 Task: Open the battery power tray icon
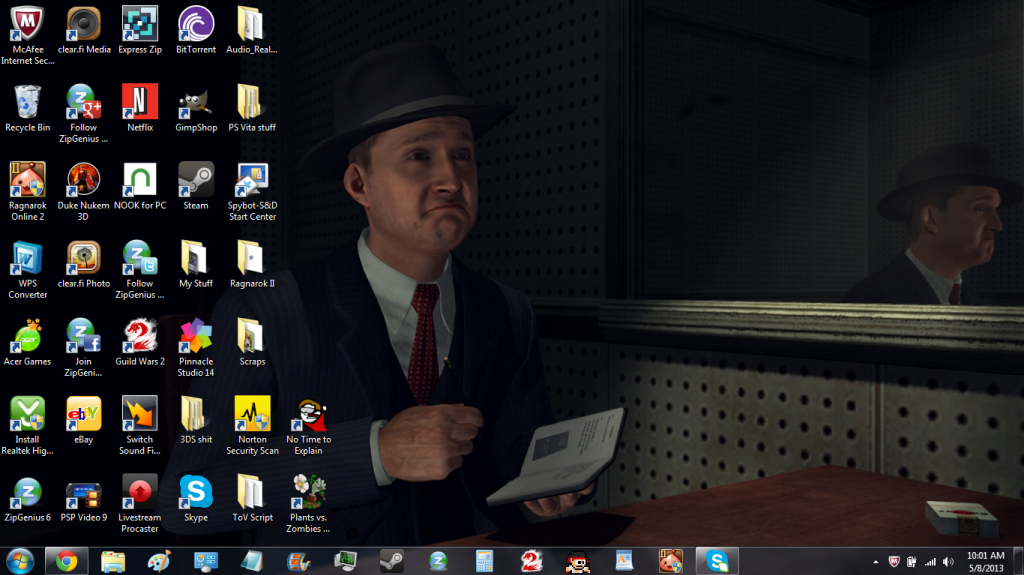point(912,562)
